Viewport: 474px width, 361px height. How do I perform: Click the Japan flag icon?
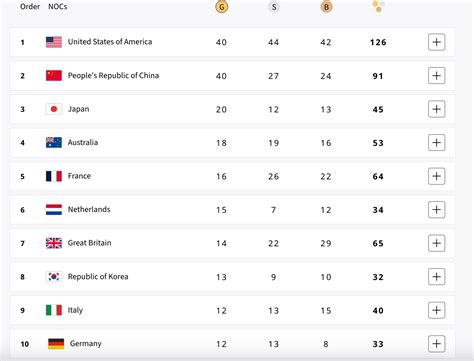click(x=54, y=109)
